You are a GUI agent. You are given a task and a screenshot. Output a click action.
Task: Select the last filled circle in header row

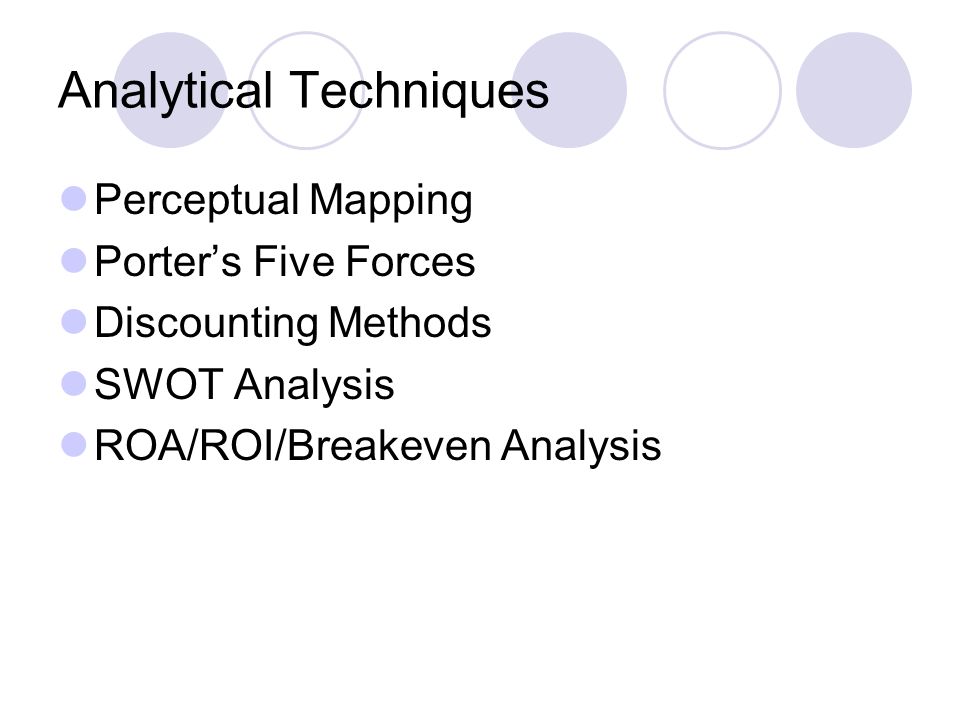coord(854,90)
